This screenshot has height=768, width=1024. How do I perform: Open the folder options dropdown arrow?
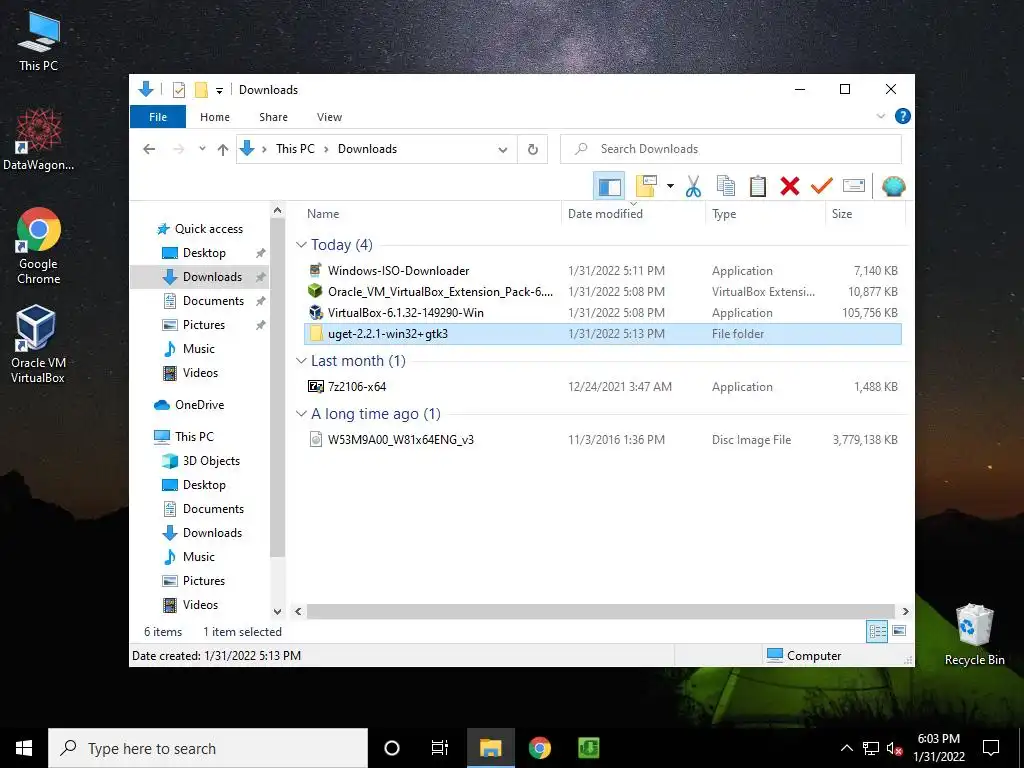pyautogui.click(x=670, y=186)
